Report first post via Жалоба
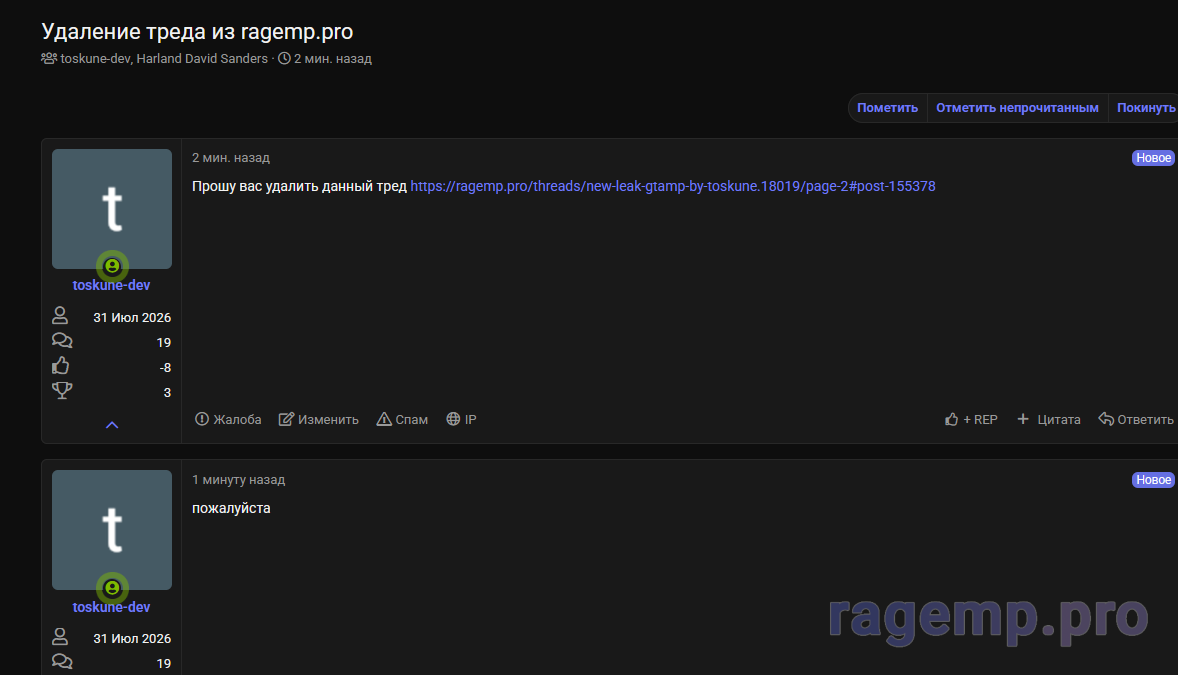 click(x=228, y=419)
